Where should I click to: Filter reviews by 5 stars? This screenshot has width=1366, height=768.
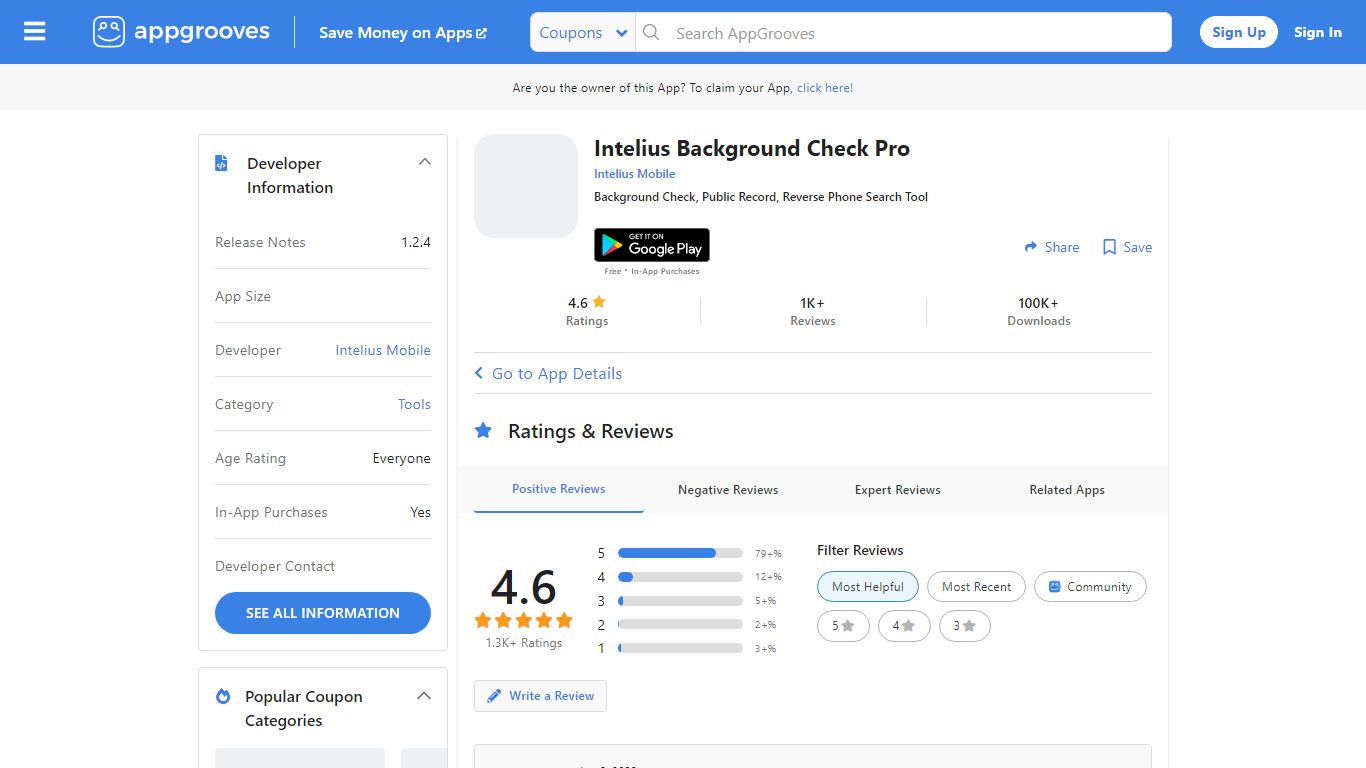(x=843, y=626)
